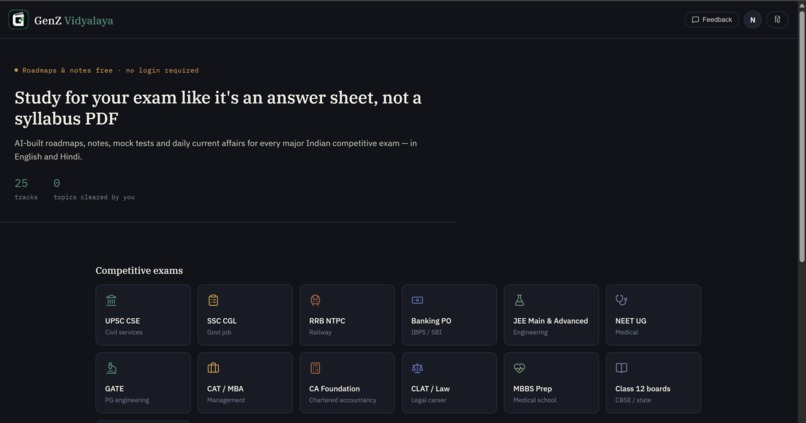Open the SSC CGL clipboard icon card
806x423 pixels.
pyautogui.click(x=245, y=315)
